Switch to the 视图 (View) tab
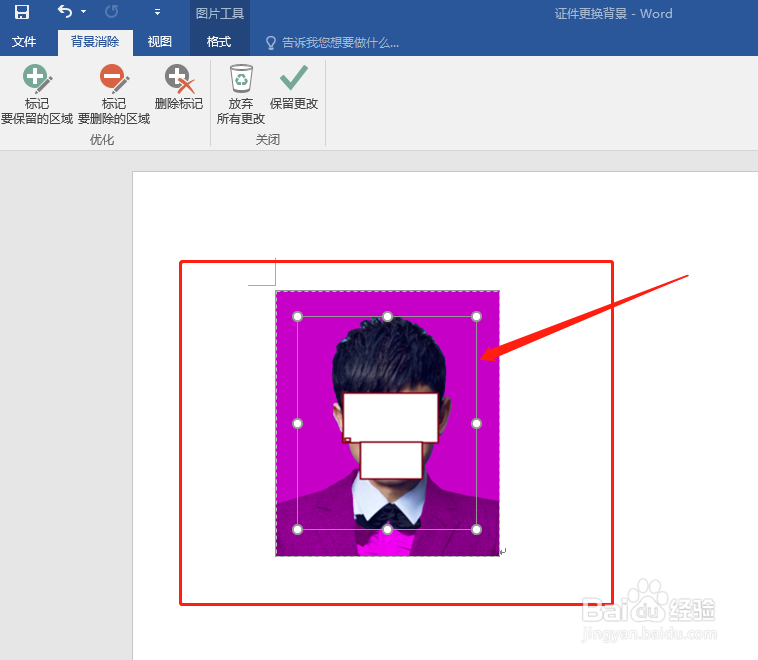The width and height of the screenshot is (758, 660). pos(160,42)
